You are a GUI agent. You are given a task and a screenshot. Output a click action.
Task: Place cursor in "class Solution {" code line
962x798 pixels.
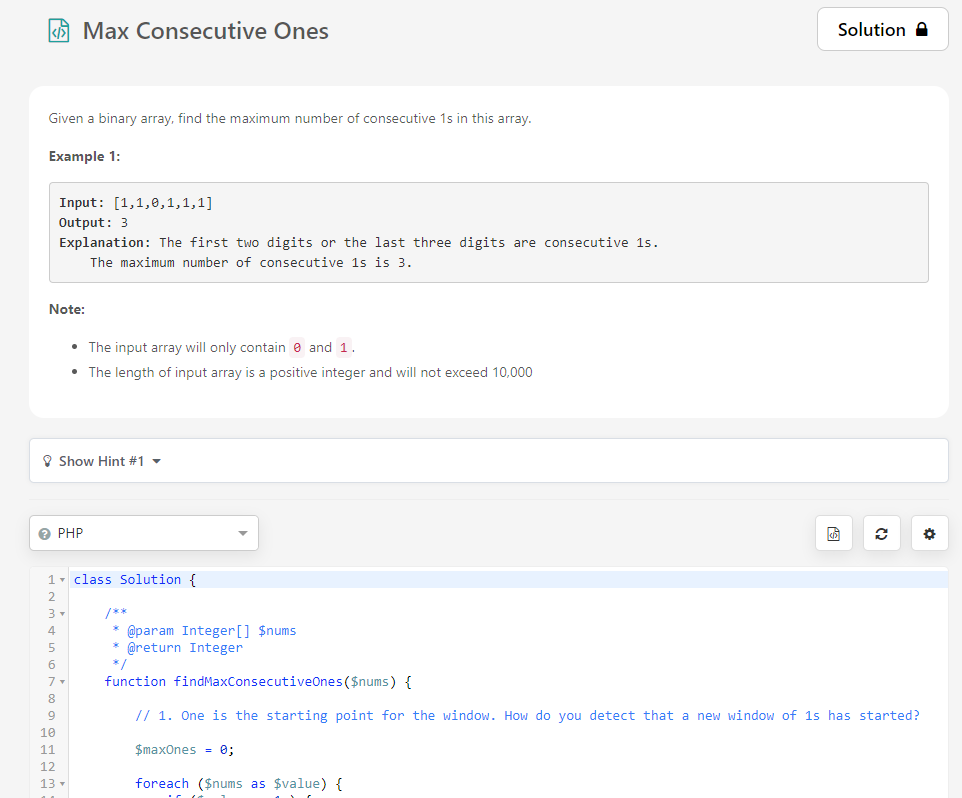click(135, 580)
